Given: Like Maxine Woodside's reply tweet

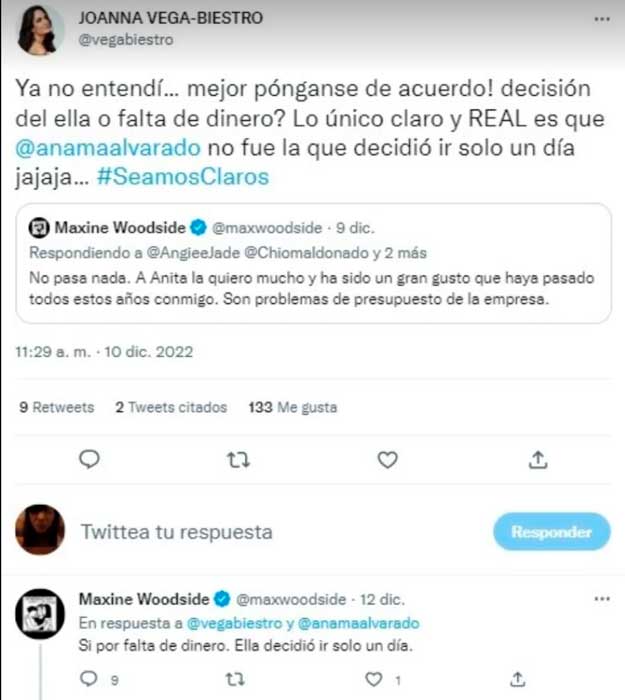Looking at the screenshot, I should [374, 679].
